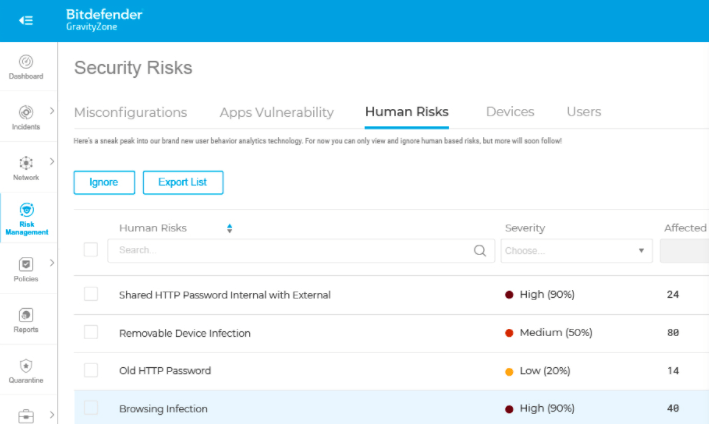Open the briefcase icon below Quarantine
Viewport: 709px width, 424px height.
pyautogui.click(x=26, y=415)
